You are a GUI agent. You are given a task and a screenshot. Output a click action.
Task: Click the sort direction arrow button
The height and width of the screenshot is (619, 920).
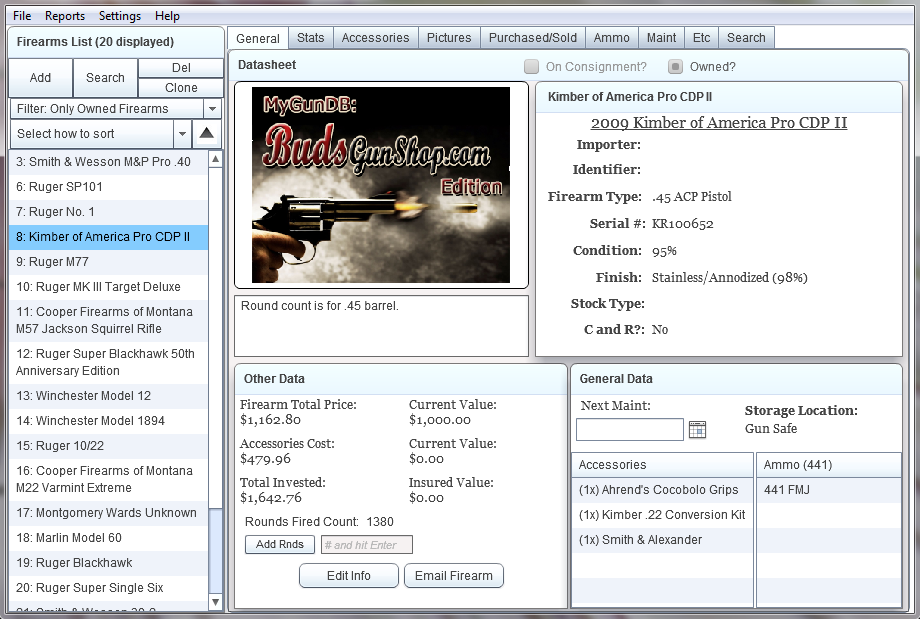click(x=207, y=134)
